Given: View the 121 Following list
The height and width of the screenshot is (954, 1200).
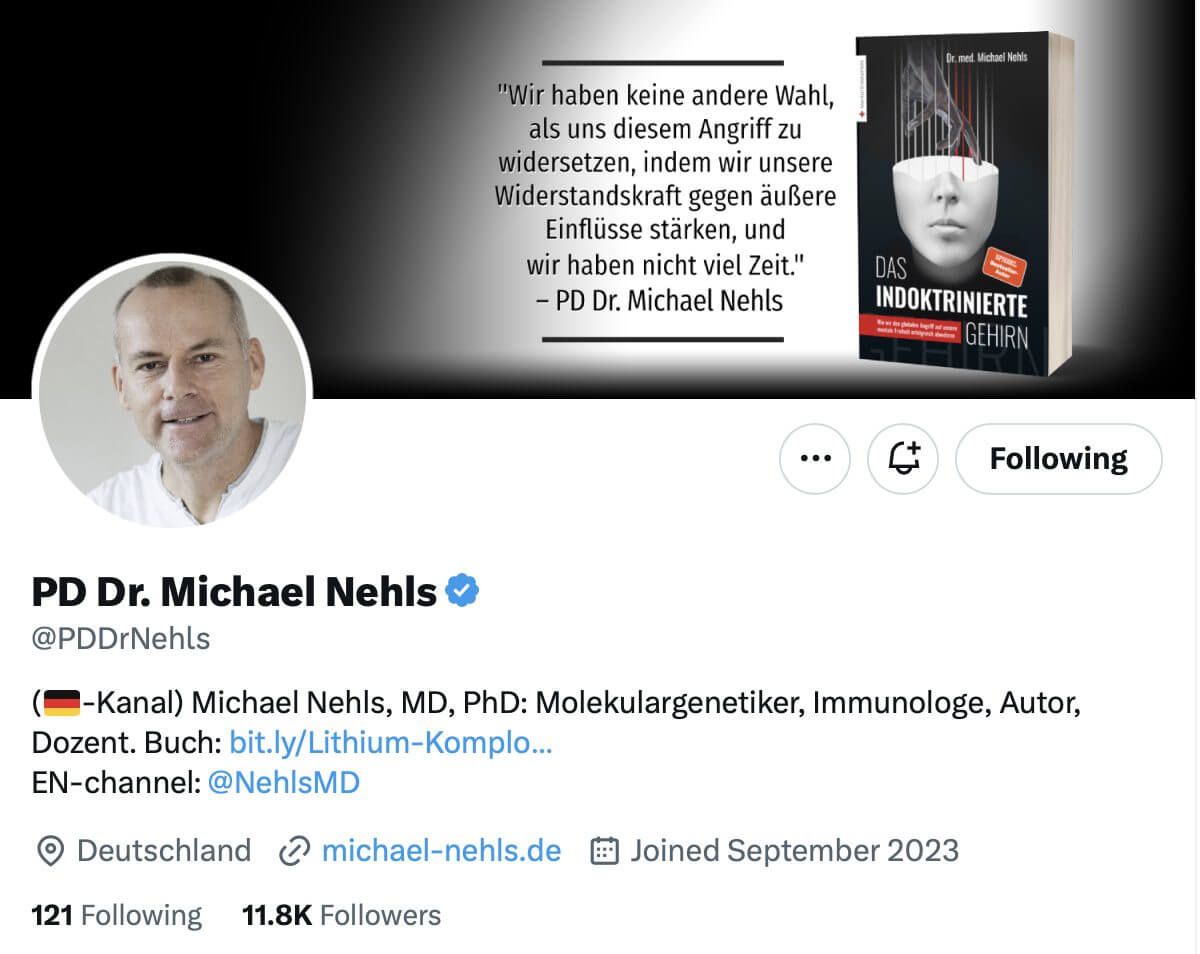Looking at the screenshot, I should tap(116, 915).
